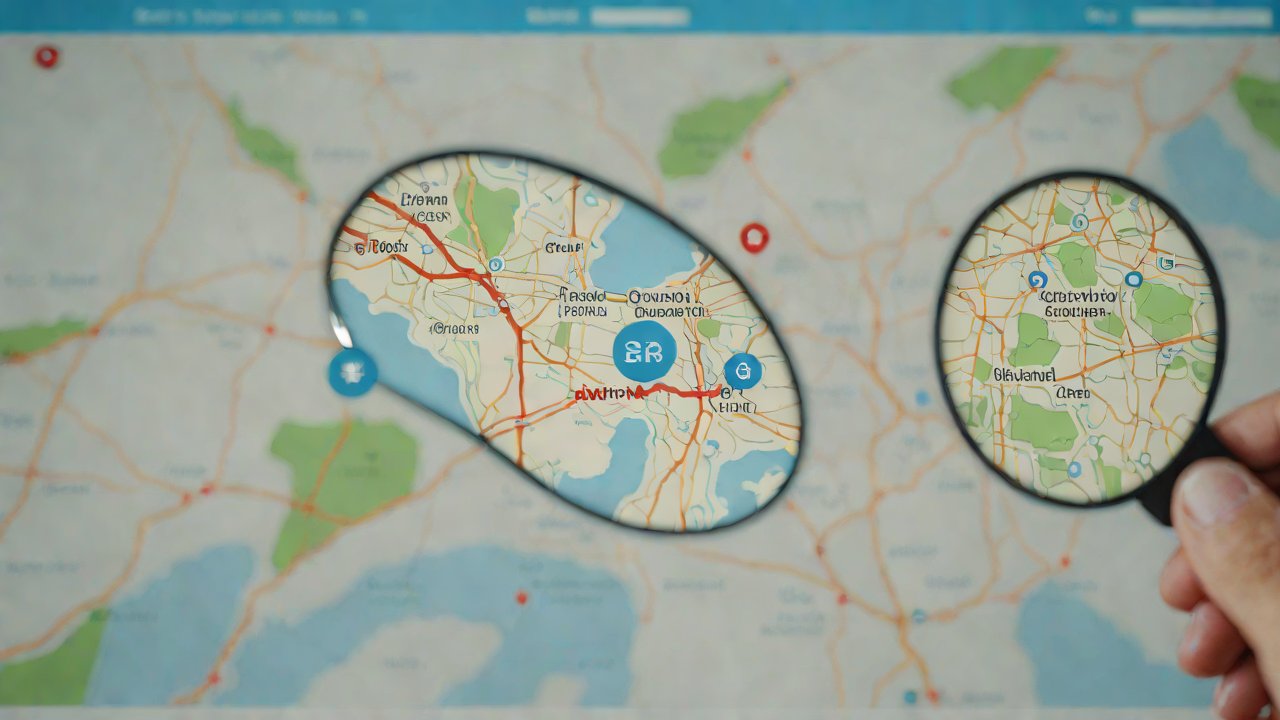Click the center search field in the top bar

click(x=640, y=17)
